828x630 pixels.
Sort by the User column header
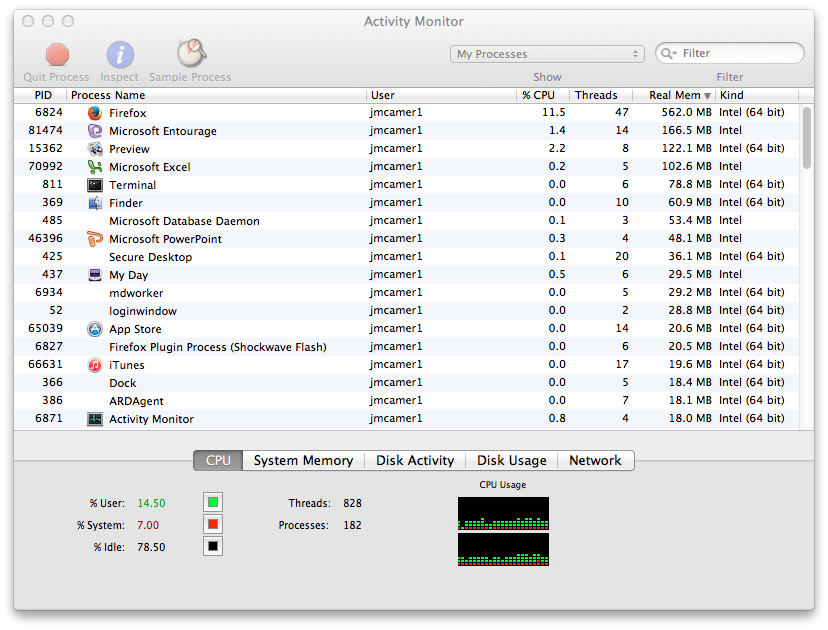pyautogui.click(x=441, y=95)
